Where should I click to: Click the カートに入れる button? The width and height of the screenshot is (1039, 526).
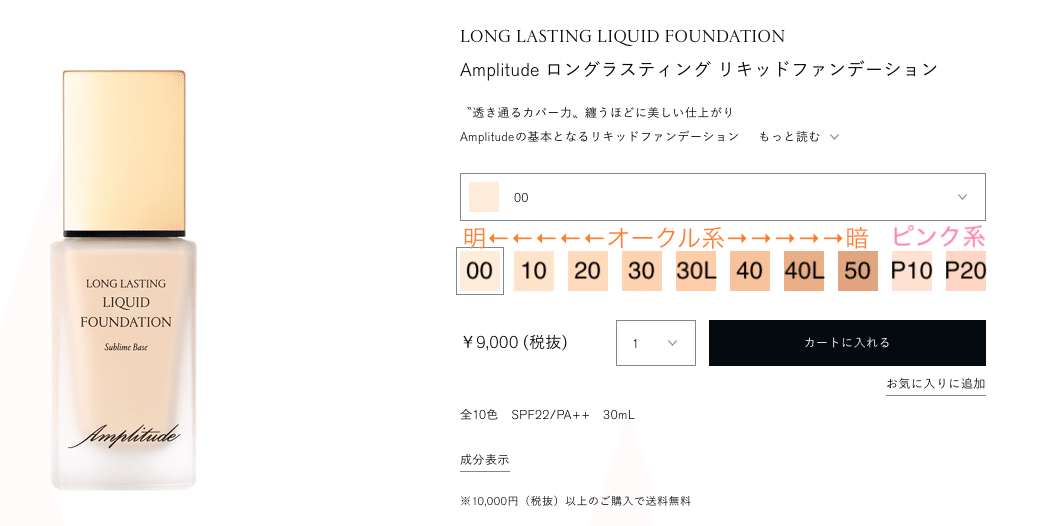847,343
